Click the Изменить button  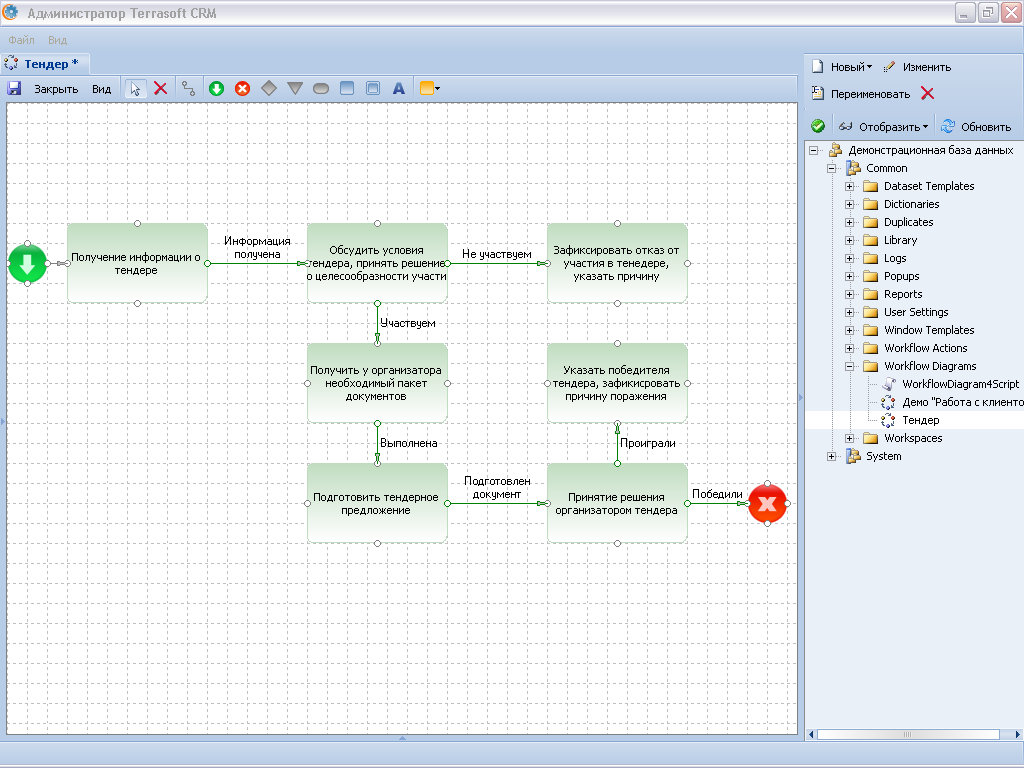tap(917, 67)
